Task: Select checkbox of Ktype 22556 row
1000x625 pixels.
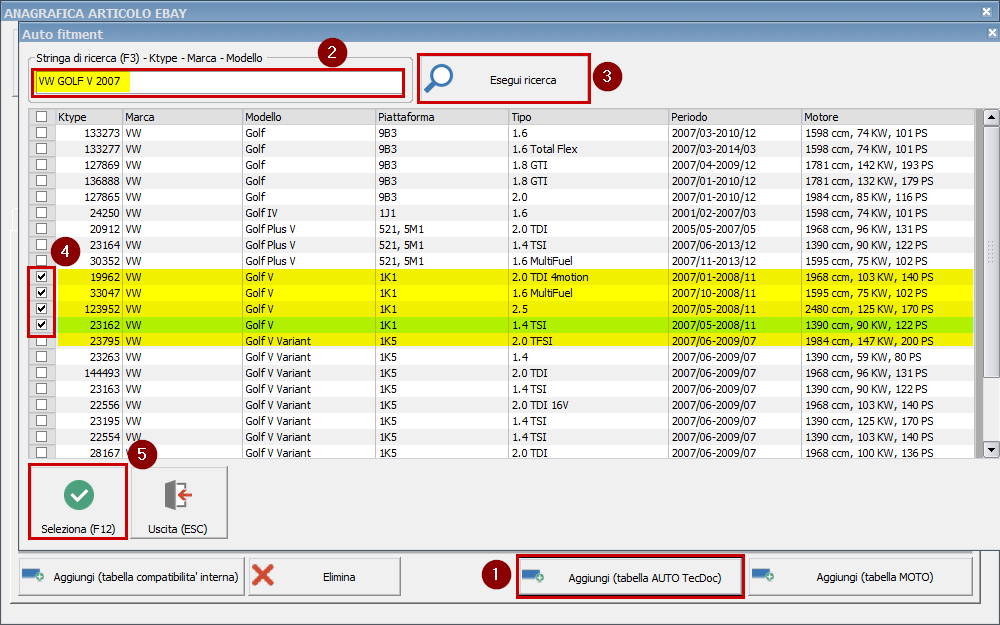Action: point(41,404)
